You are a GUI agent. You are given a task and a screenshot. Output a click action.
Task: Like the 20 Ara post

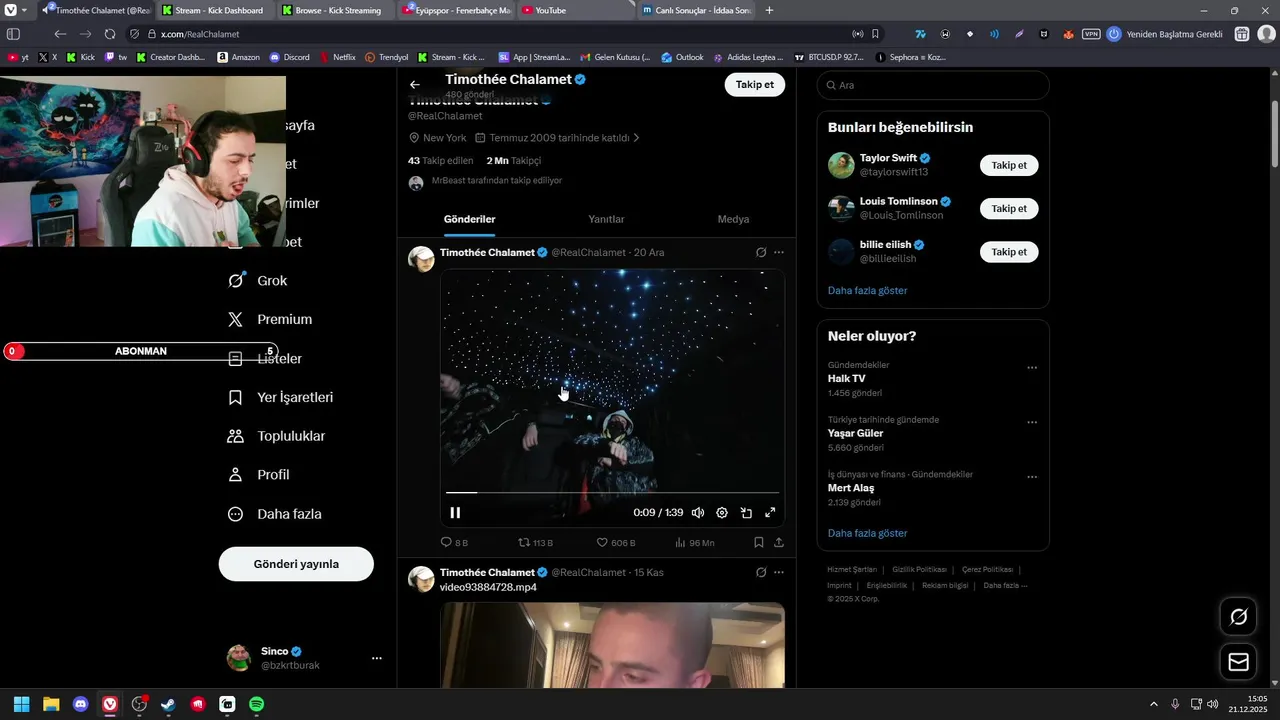coord(616,542)
